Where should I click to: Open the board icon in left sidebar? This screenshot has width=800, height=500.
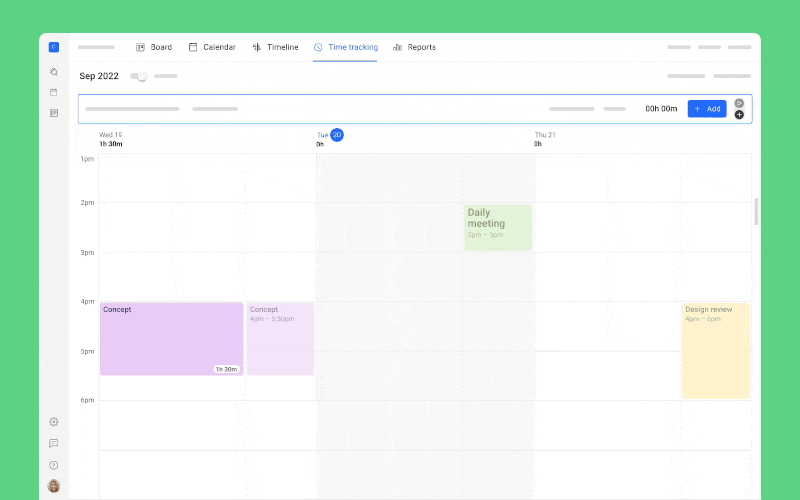pos(54,113)
